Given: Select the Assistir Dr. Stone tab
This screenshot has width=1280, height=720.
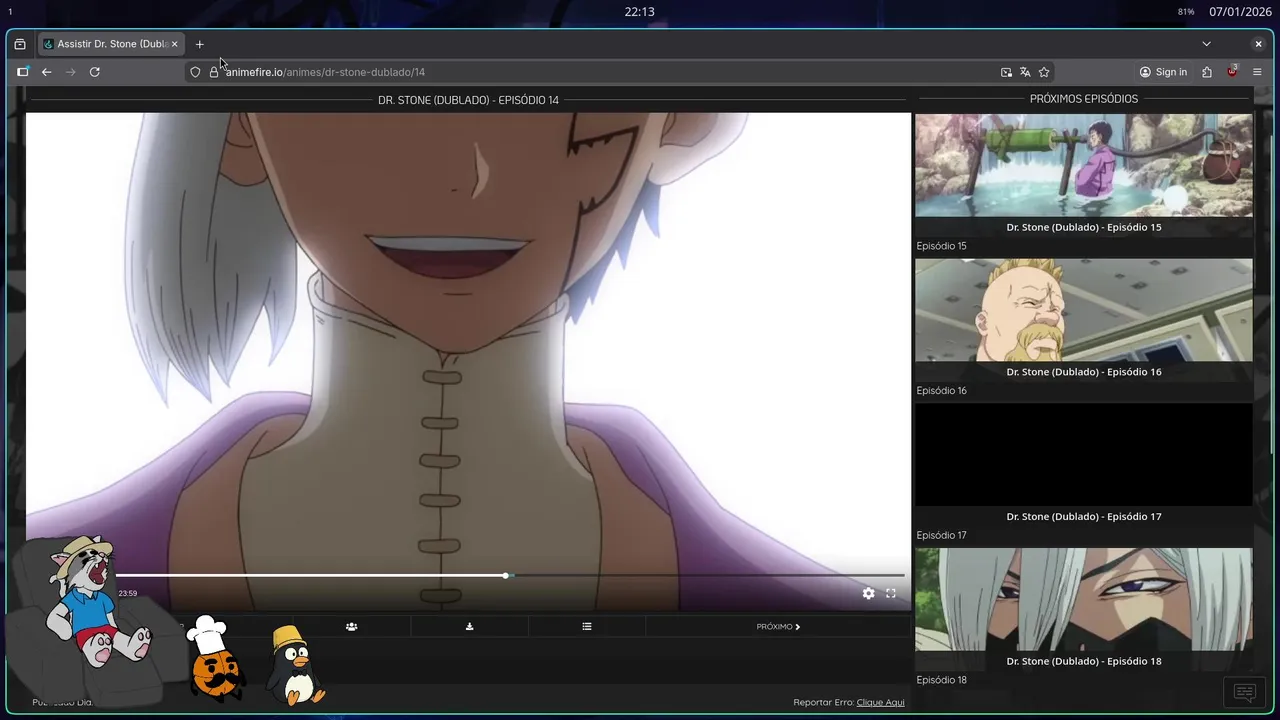Looking at the screenshot, I should (x=110, y=44).
